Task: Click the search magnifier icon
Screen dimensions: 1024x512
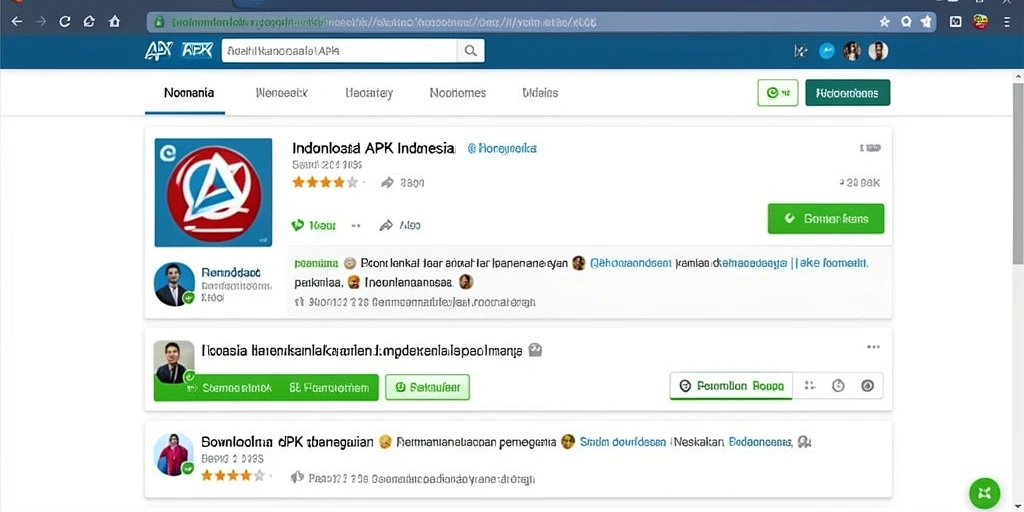Action: pos(470,50)
